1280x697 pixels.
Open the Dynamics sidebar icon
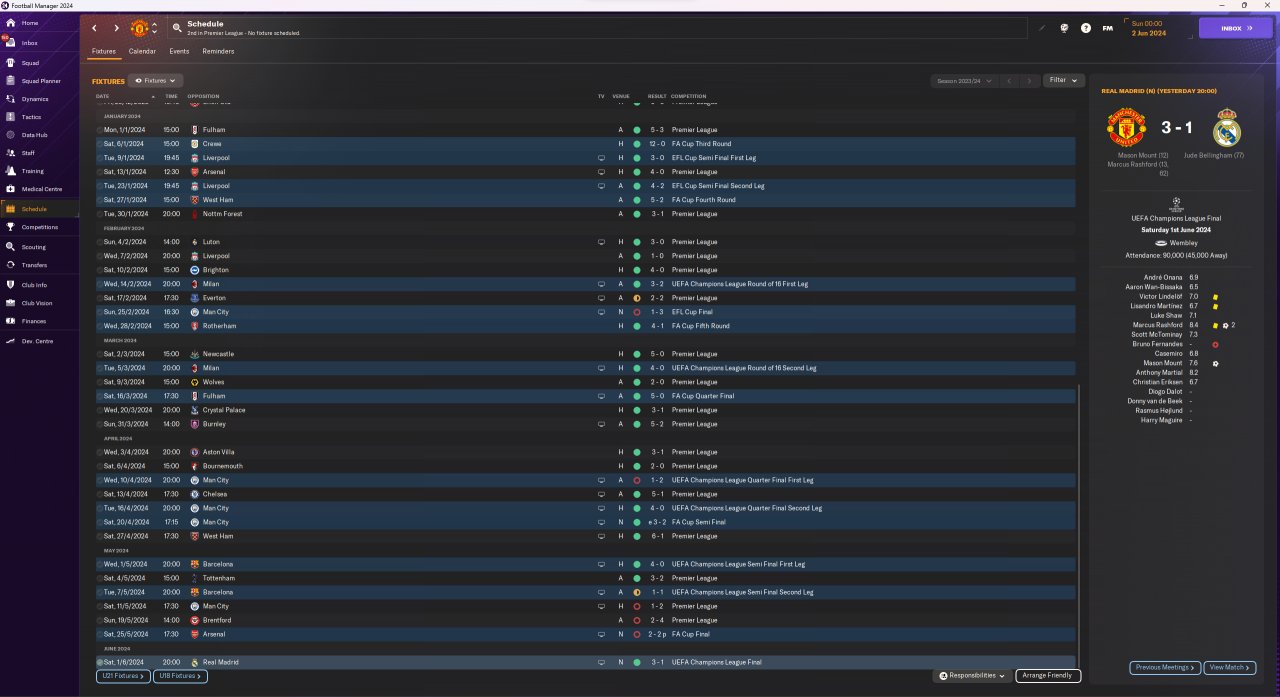click(10, 99)
